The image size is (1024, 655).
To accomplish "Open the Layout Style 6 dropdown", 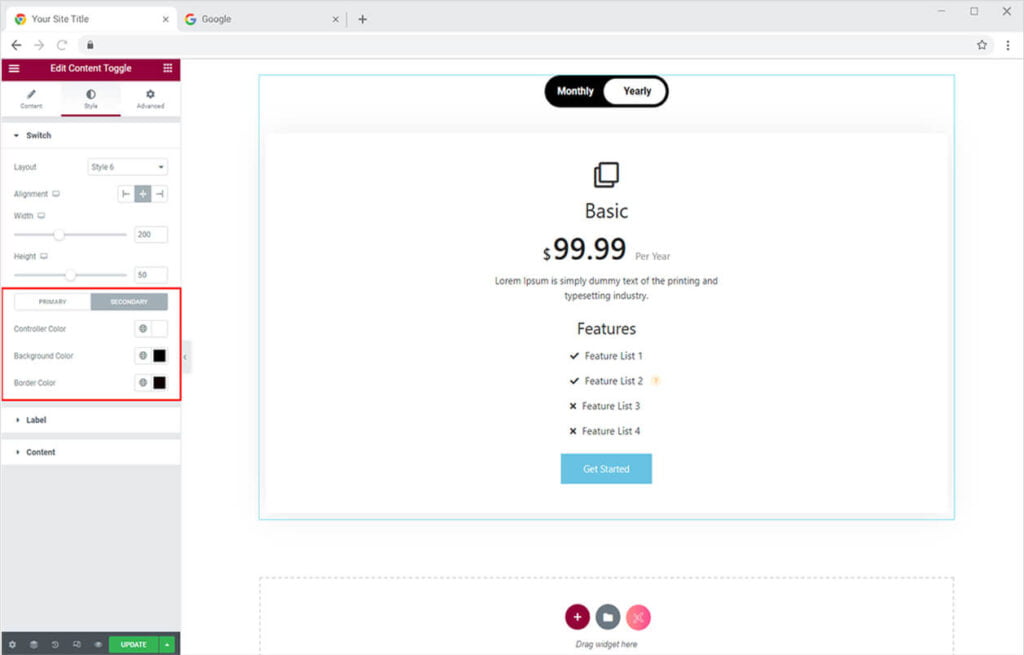I will pyautogui.click(x=128, y=167).
